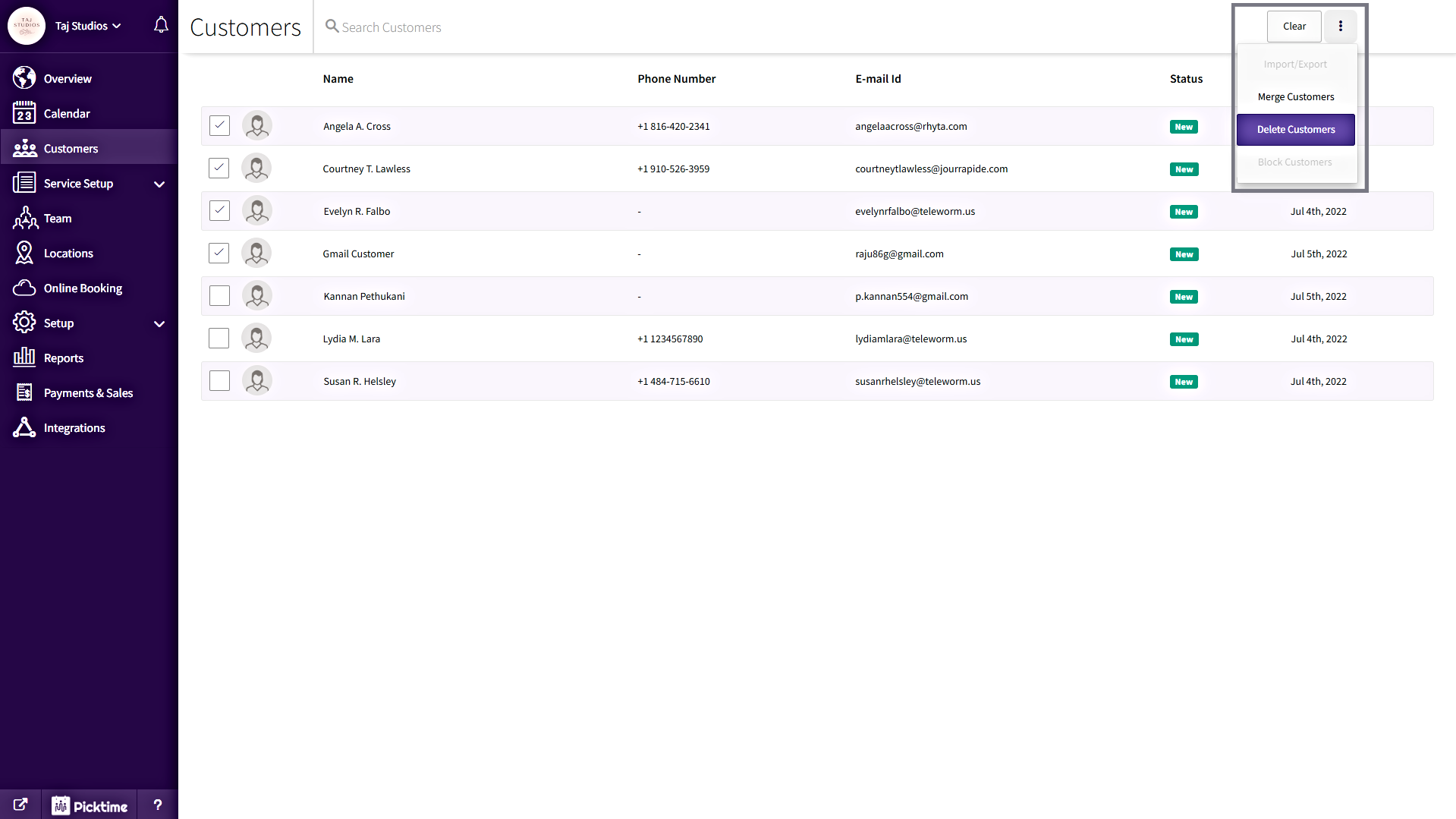This screenshot has width=1456, height=819.
Task: Tick the Susan R. Helsley checkbox
Action: click(219, 380)
